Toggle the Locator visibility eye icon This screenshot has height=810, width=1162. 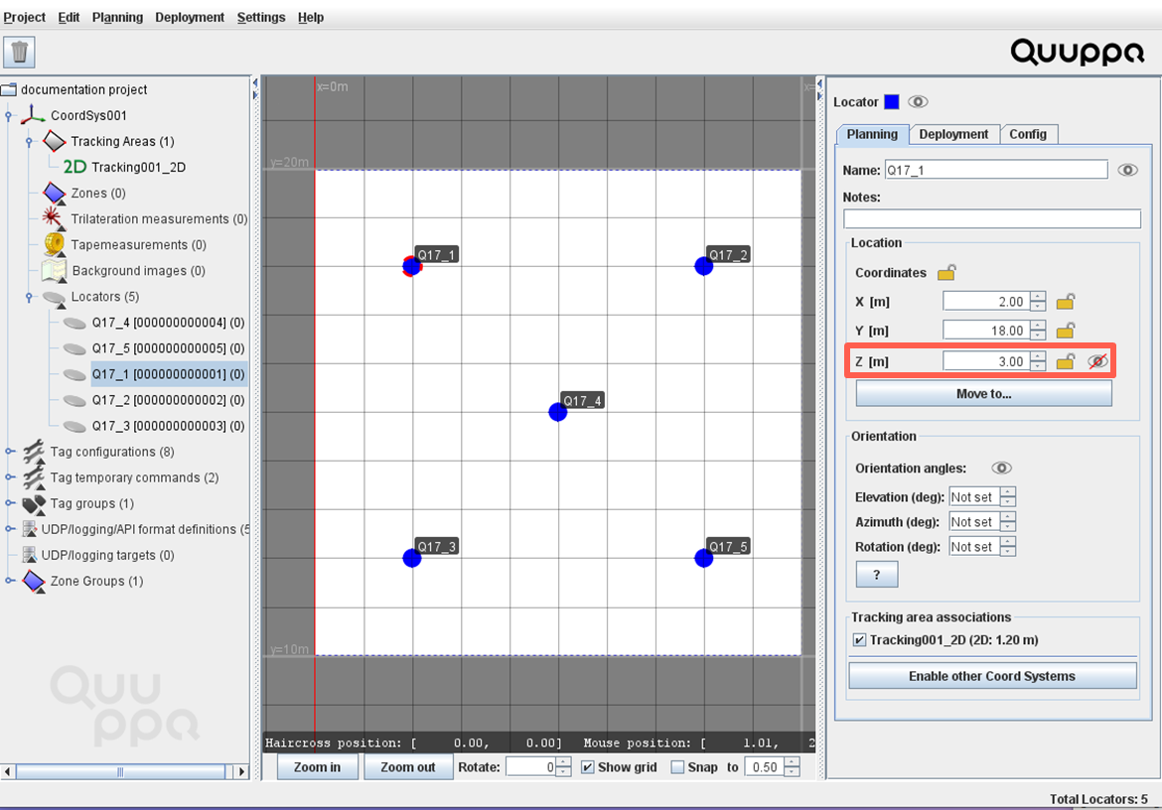pos(918,102)
